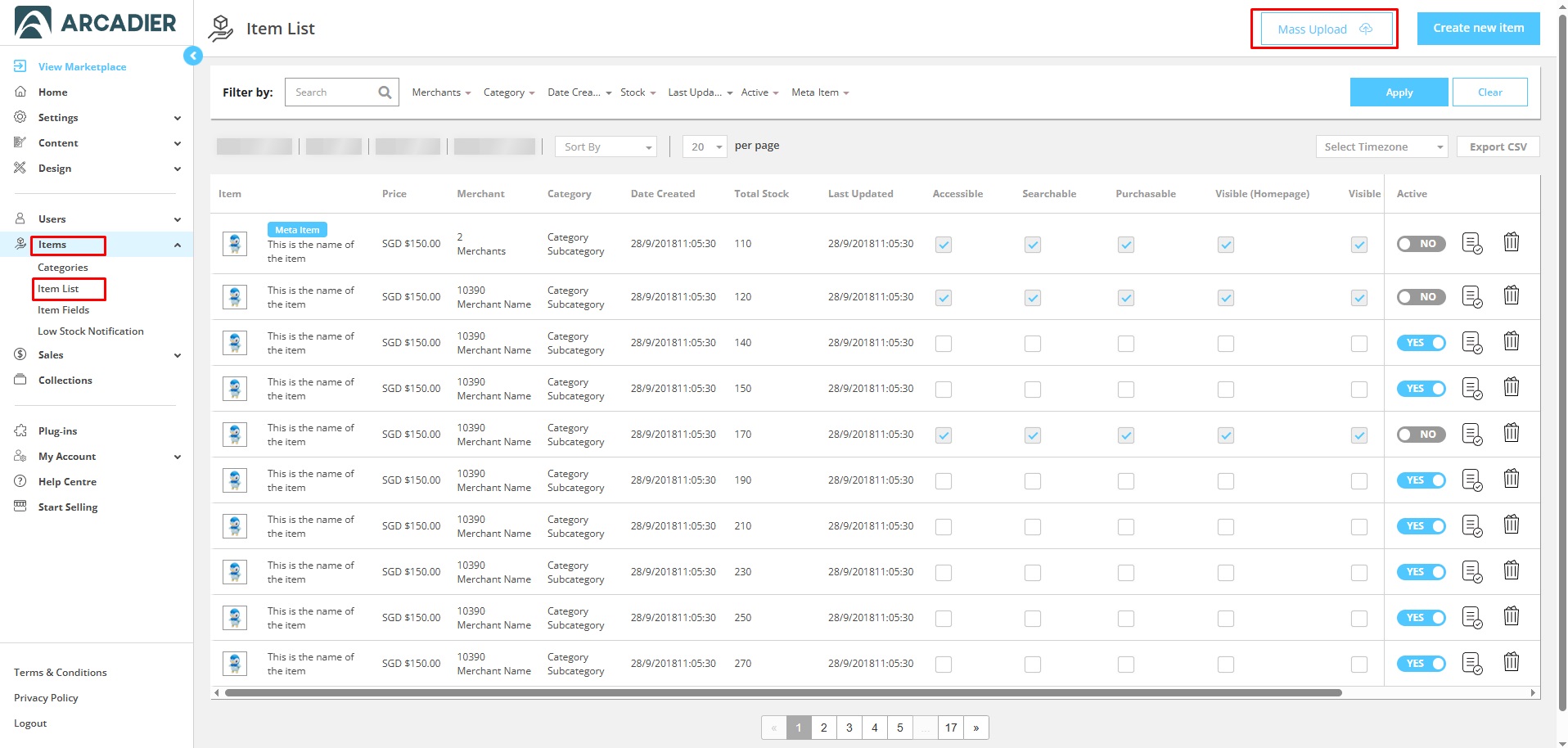Viewport: 1568px width, 748px height.
Task: Open Categories in the Items submenu
Action: pos(62,268)
